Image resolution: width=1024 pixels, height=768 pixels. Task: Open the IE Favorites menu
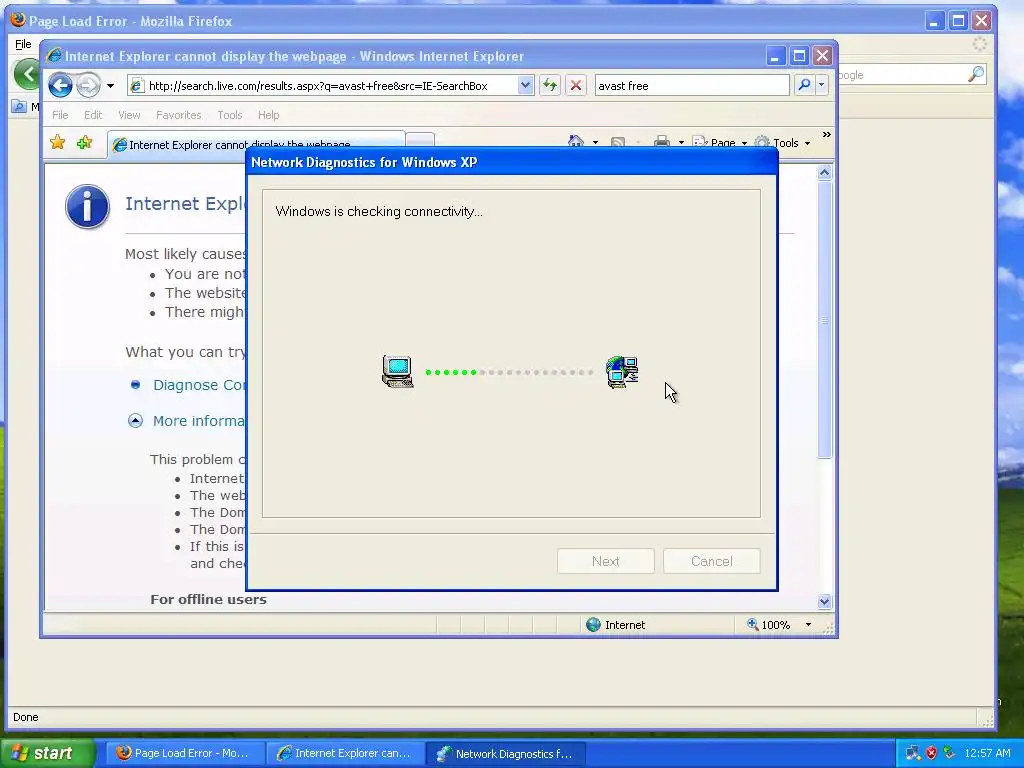(178, 115)
